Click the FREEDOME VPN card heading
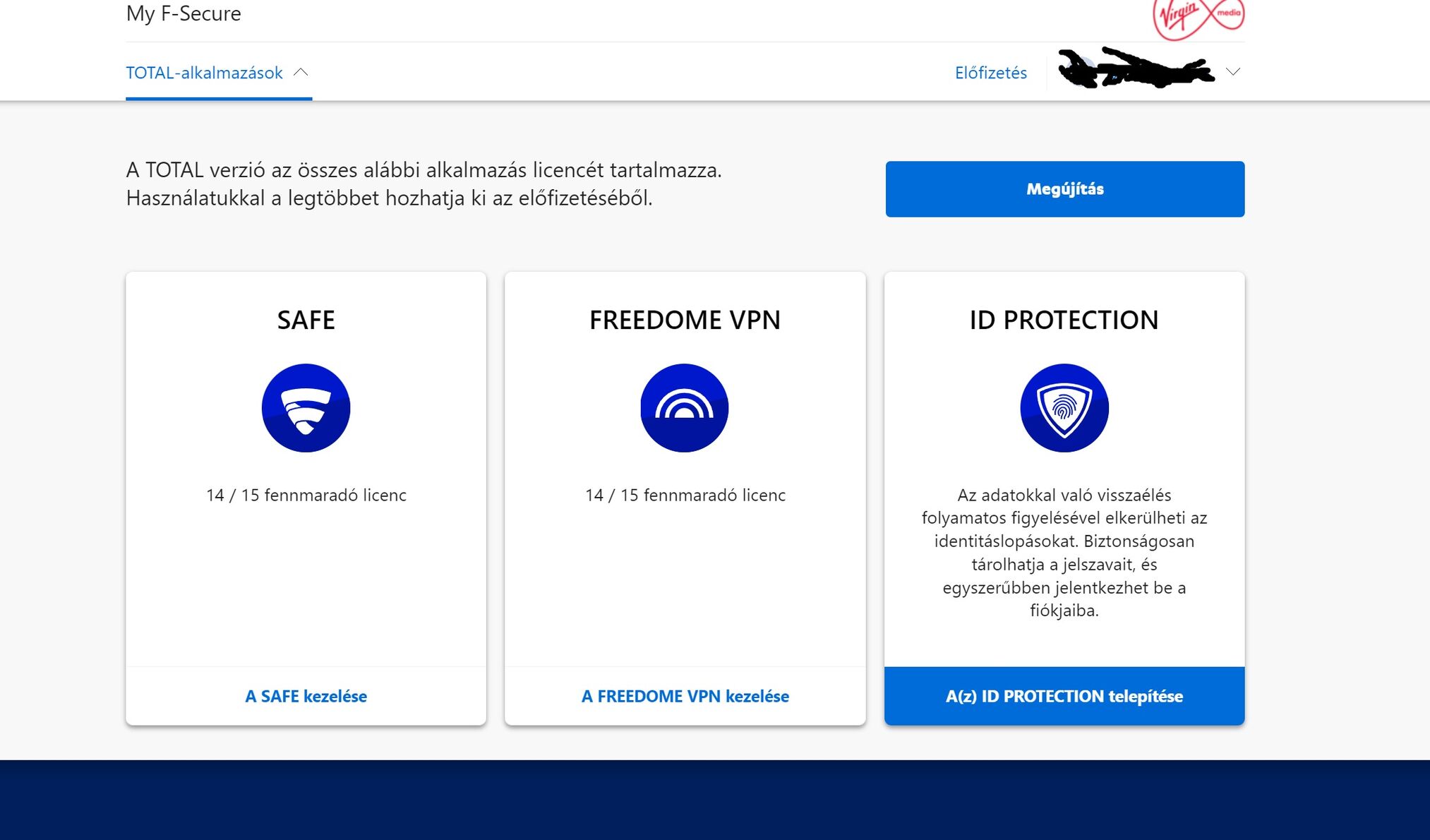 click(685, 320)
